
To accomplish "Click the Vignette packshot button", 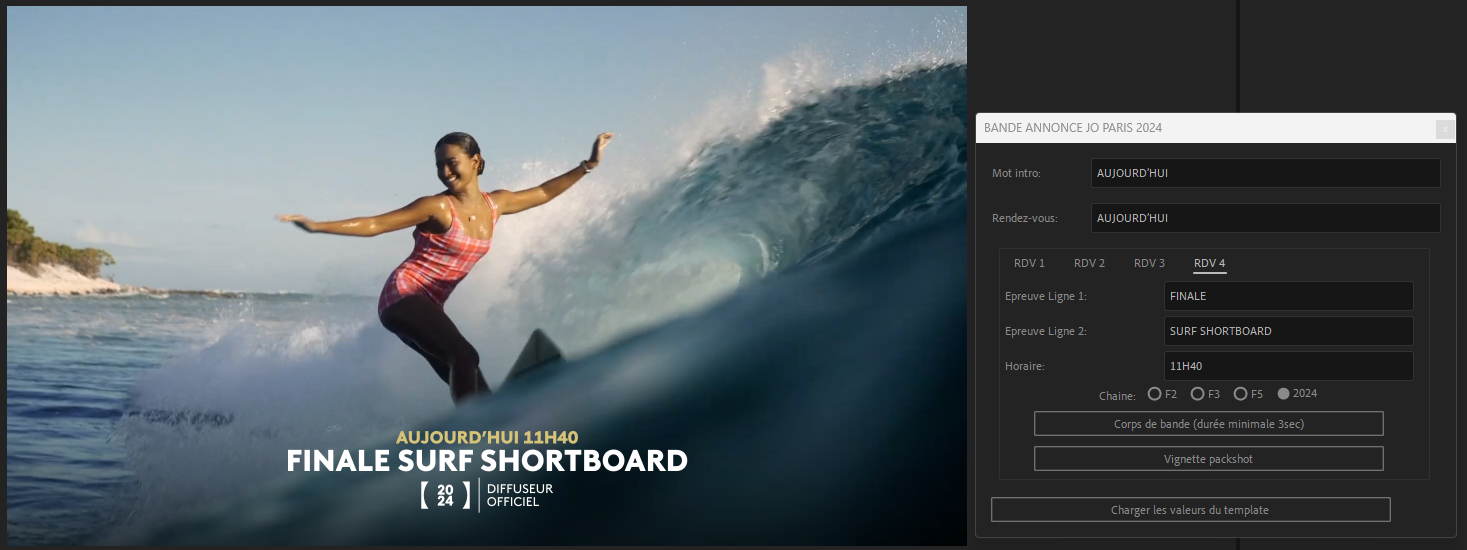I will [x=1208, y=459].
